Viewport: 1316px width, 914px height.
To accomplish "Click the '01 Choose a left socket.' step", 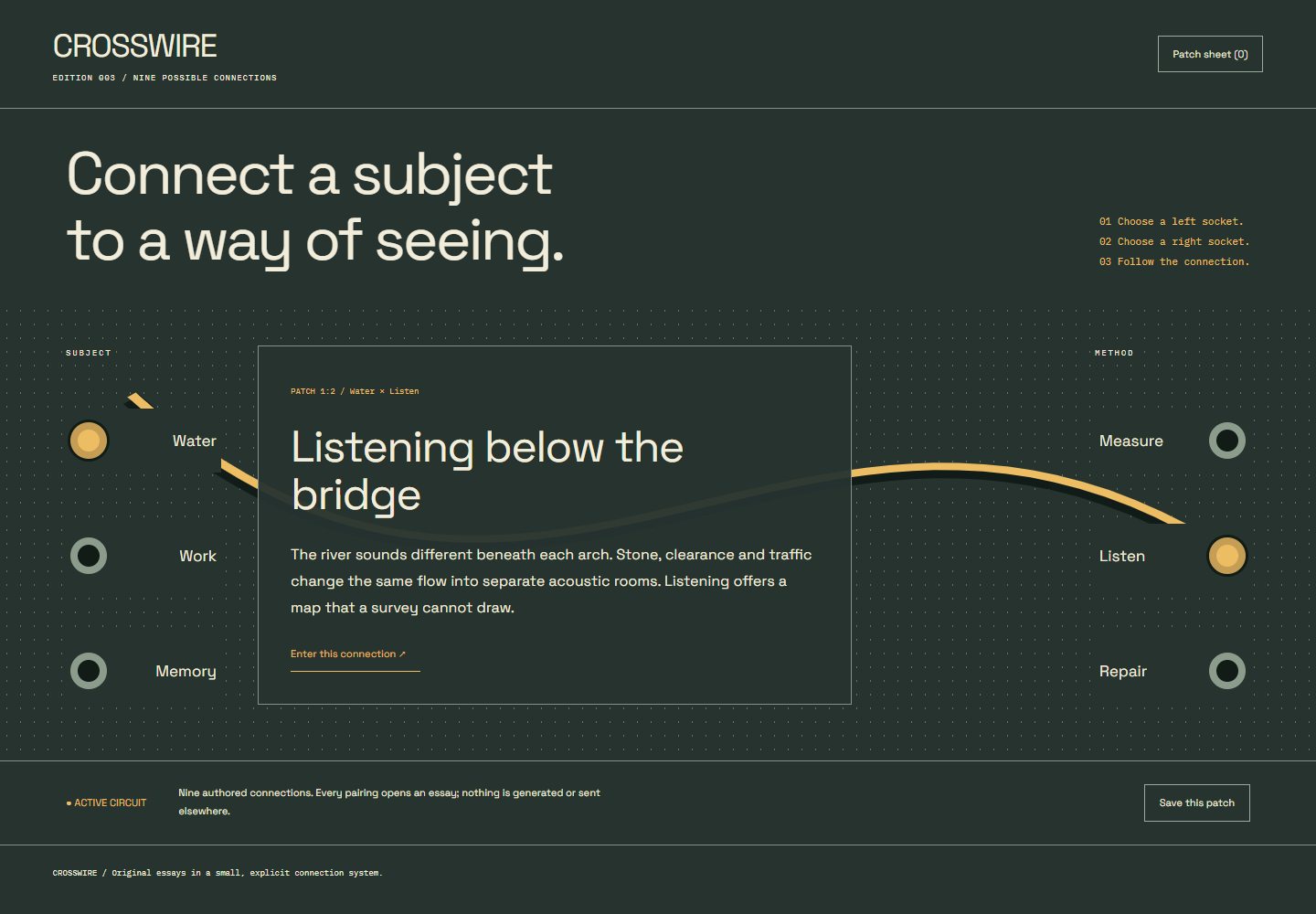I will point(1172,221).
